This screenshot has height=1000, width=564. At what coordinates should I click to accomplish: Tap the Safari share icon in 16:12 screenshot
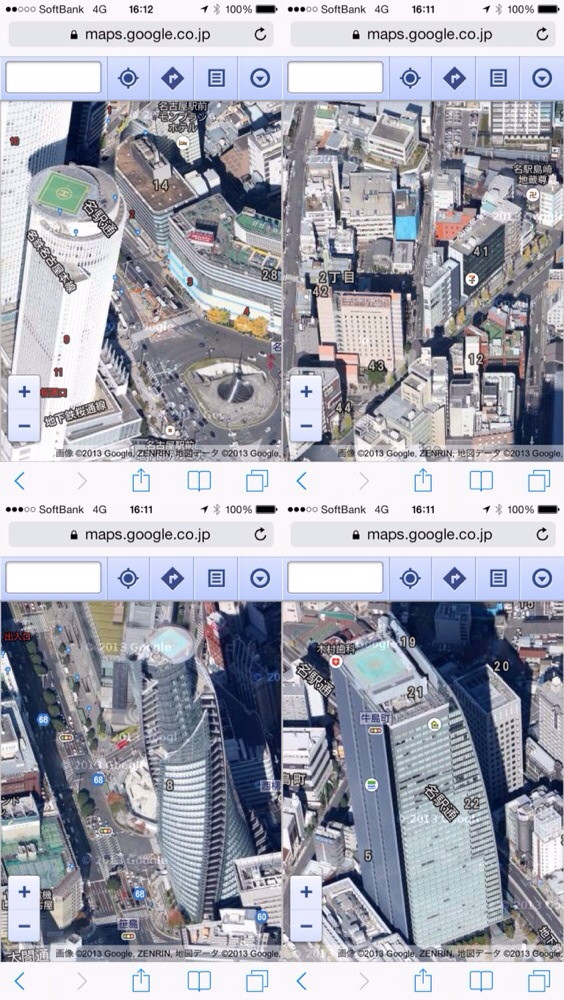tap(141, 480)
